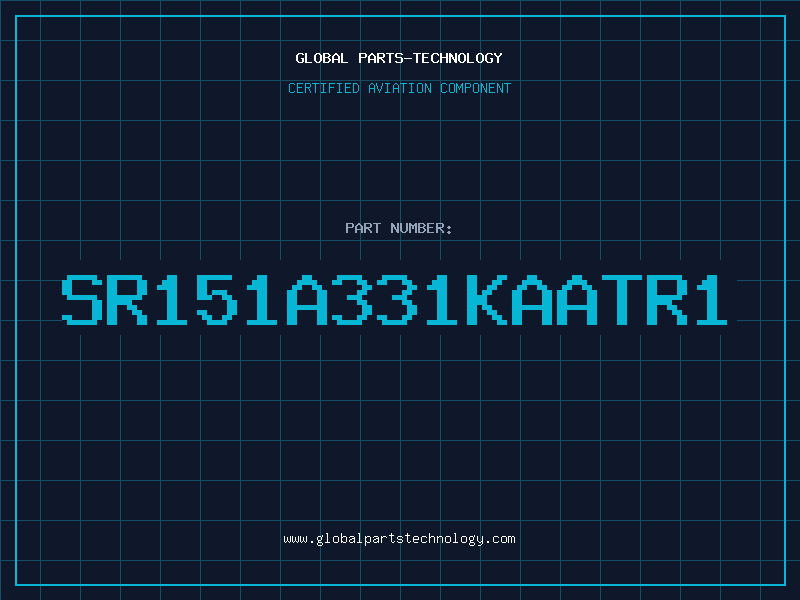Click the CERTIFIED AVIATION COMPONENT subtitle
The width and height of the screenshot is (800, 600).
point(399,88)
